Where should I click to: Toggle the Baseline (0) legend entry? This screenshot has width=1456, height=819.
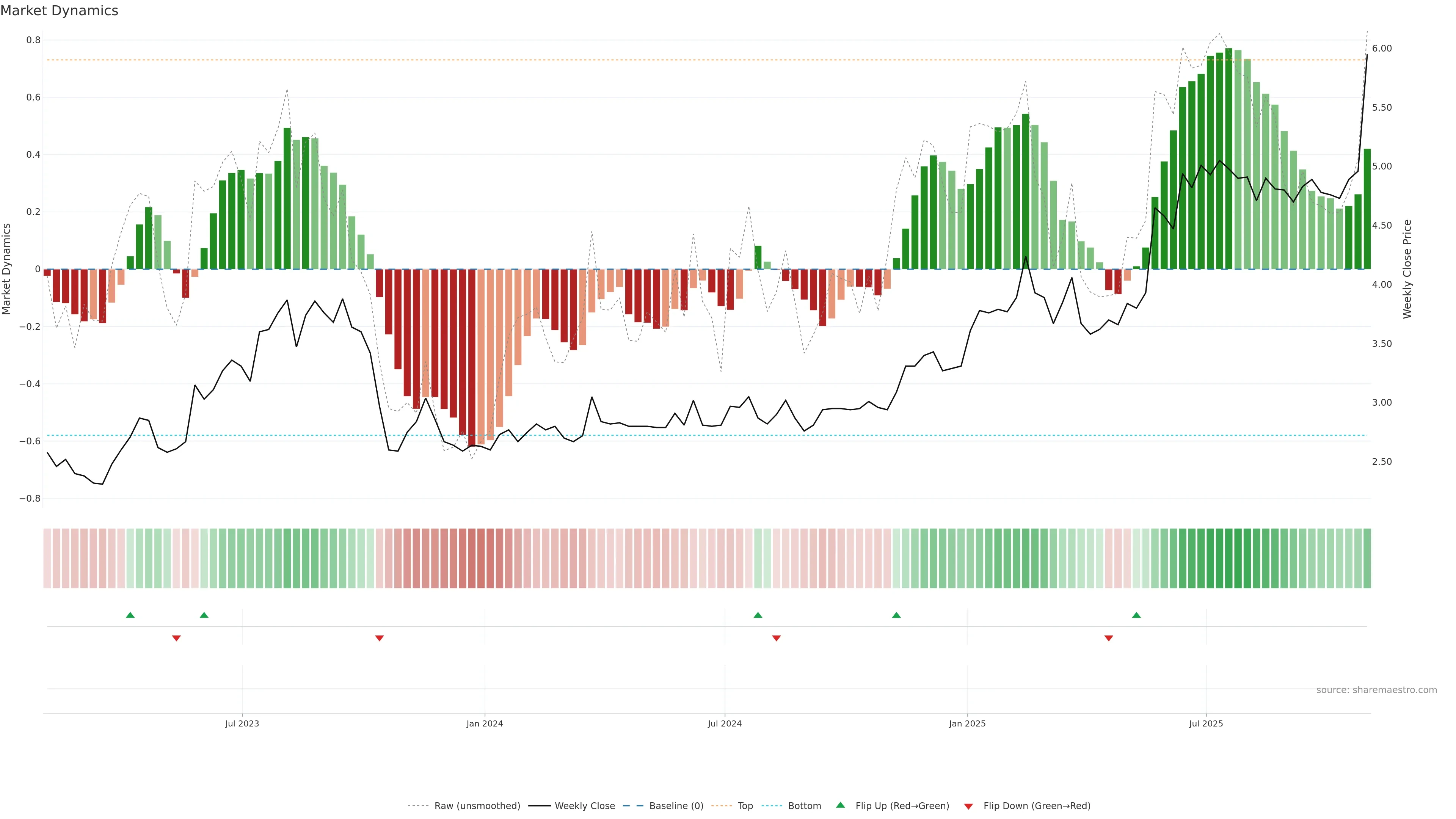click(x=676, y=806)
